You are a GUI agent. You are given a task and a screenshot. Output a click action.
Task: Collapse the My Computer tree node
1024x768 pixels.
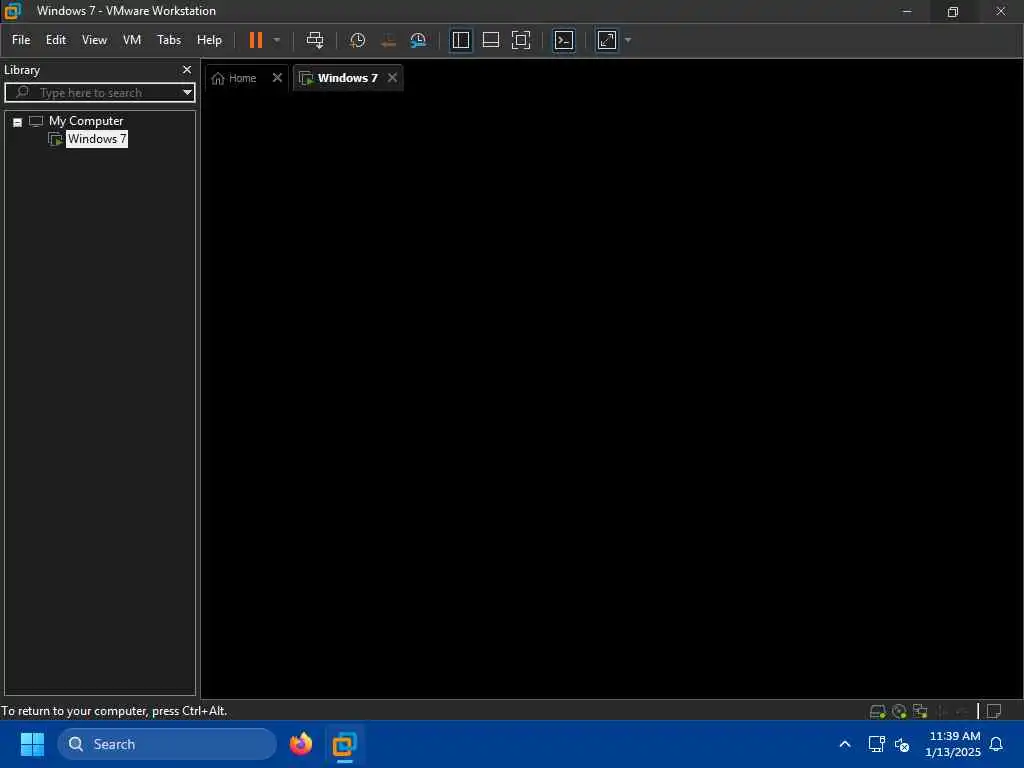18,122
